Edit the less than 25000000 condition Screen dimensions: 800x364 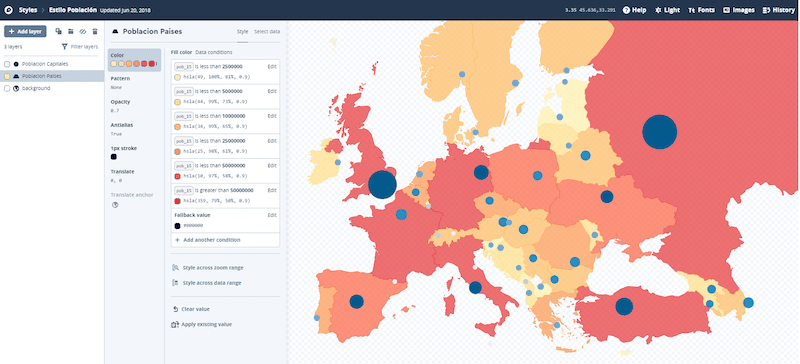(x=272, y=141)
